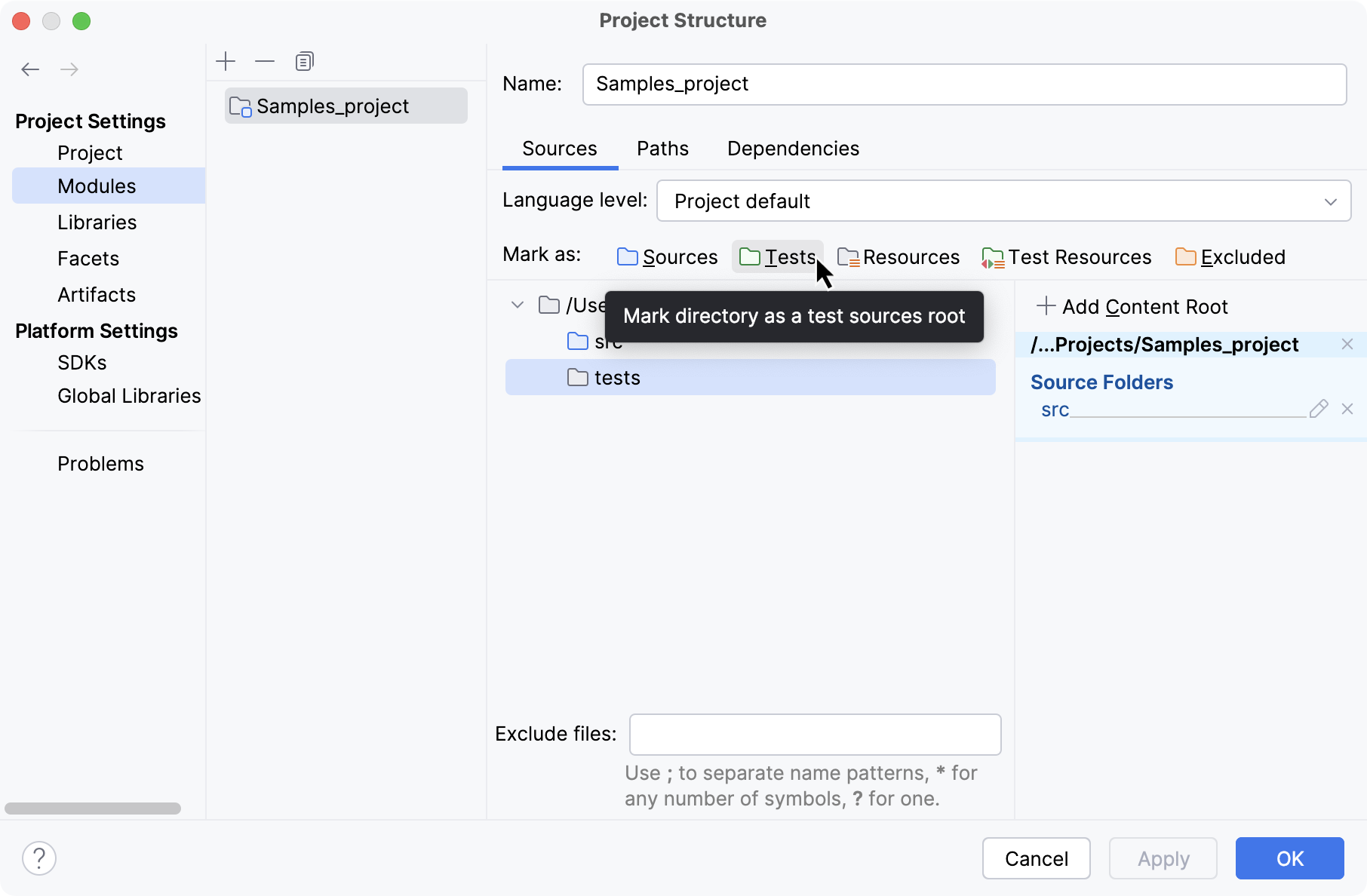Add a new module with plus icon

click(x=226, y=60)
